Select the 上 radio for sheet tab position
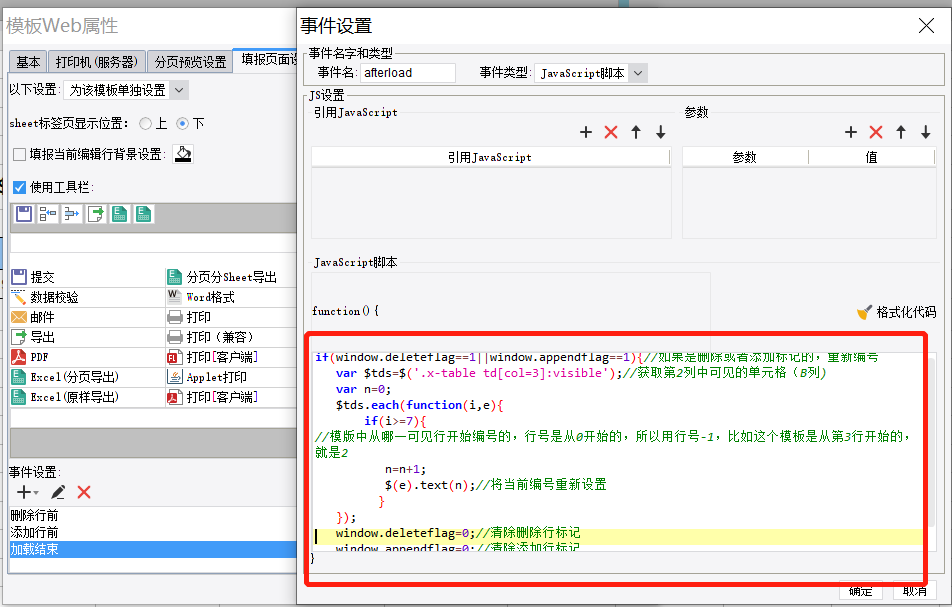This screenshot has width=952, height=607. pos(145,123)
